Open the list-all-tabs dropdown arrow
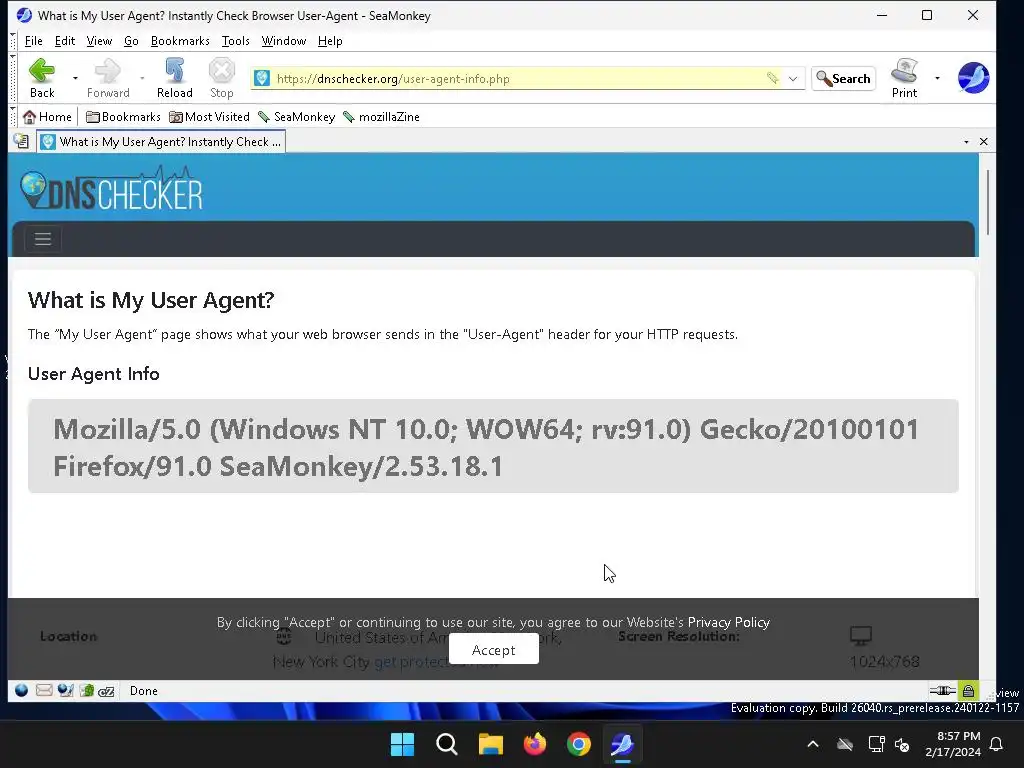Viewport: 1024px width, 768px height. 966,142
